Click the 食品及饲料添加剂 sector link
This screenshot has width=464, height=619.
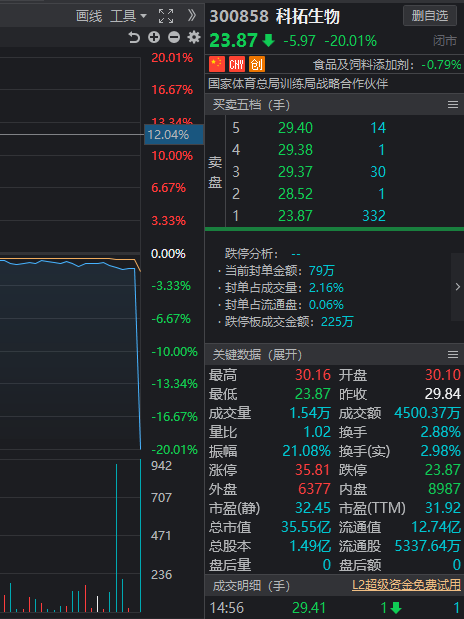click(364, 64)
